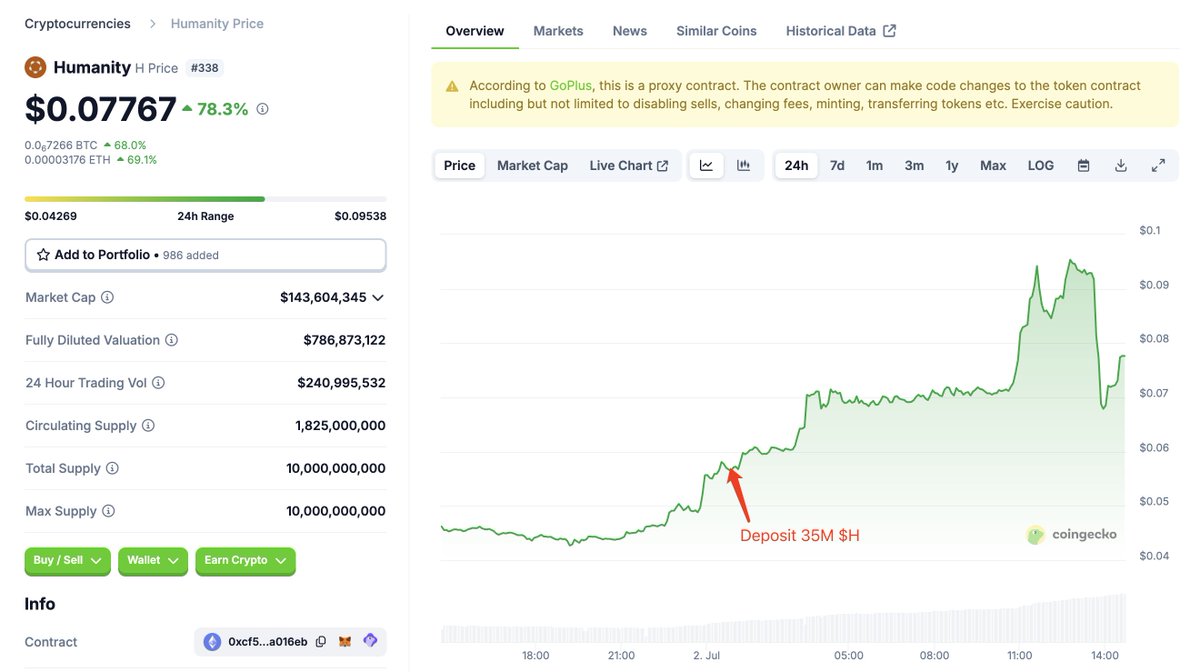This screenshot has height=672, width=1200.
Task: Click the $0.04269 range low value
Action: (51, 216)
